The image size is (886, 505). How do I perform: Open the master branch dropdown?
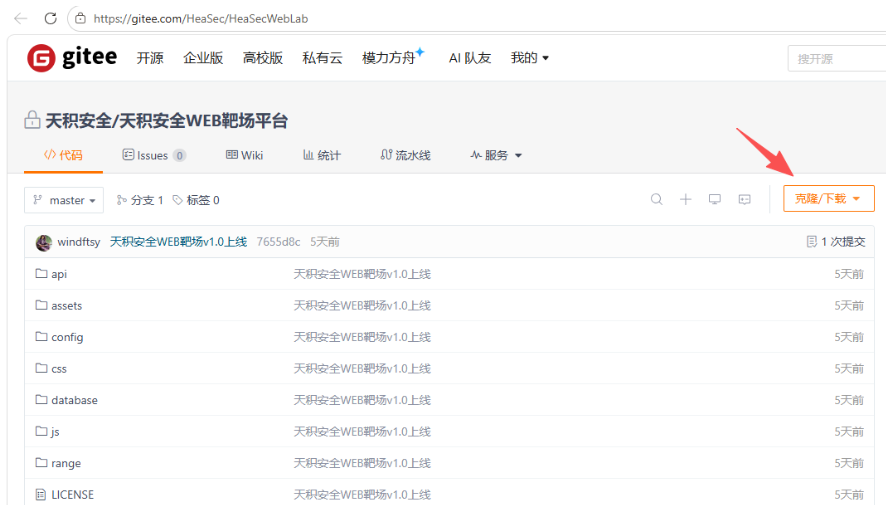coord(64,200)
